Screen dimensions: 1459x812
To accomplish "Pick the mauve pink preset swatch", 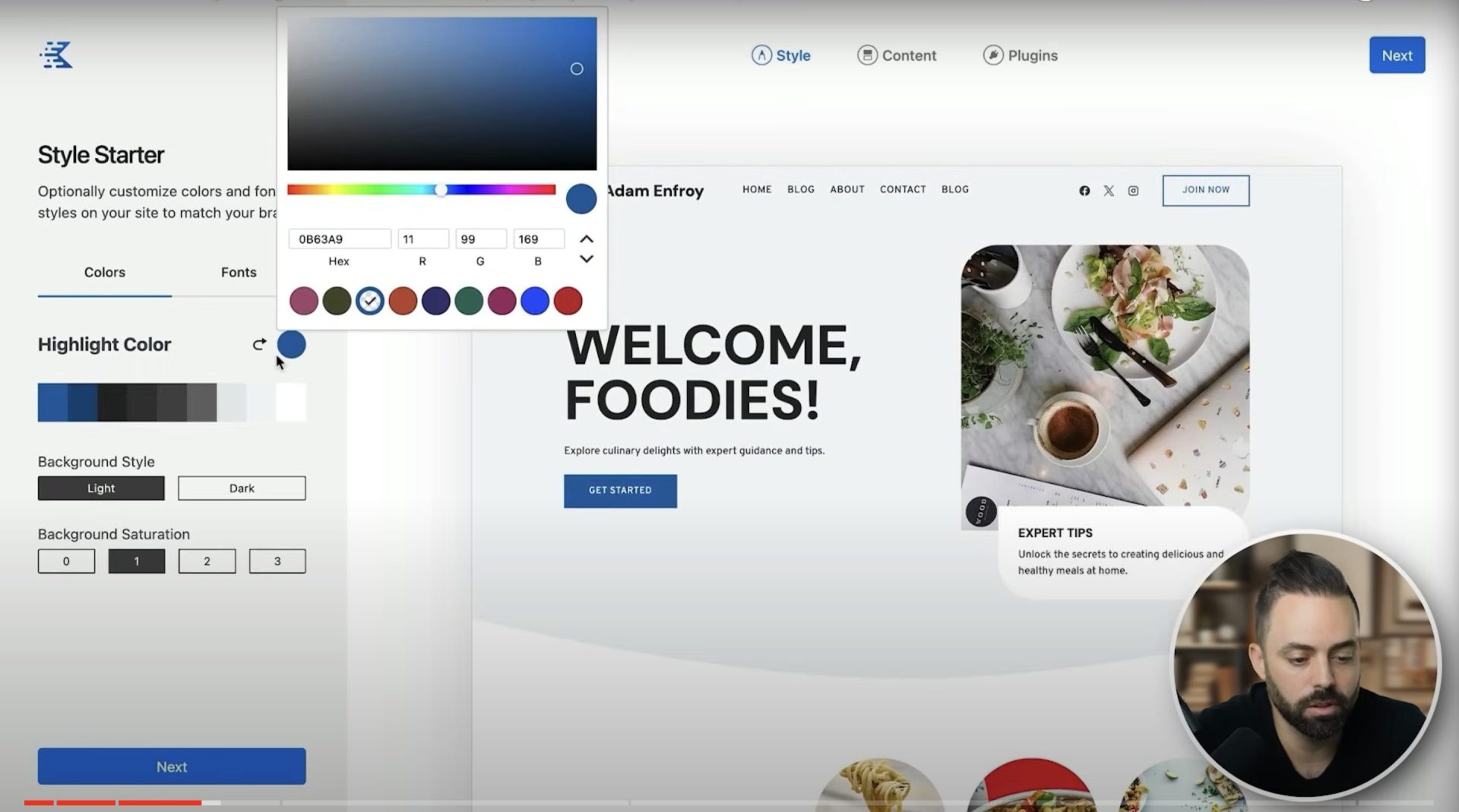I will click(304, 301).
